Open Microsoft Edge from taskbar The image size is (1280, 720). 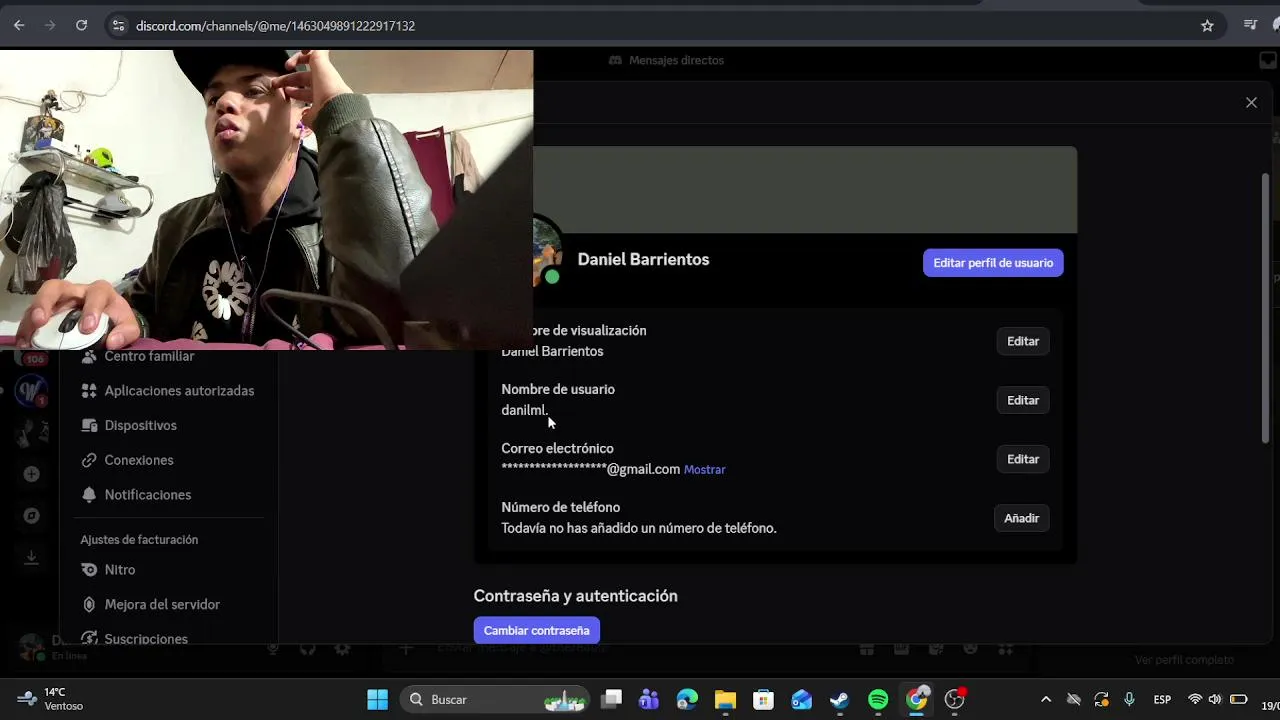point(687,700)
